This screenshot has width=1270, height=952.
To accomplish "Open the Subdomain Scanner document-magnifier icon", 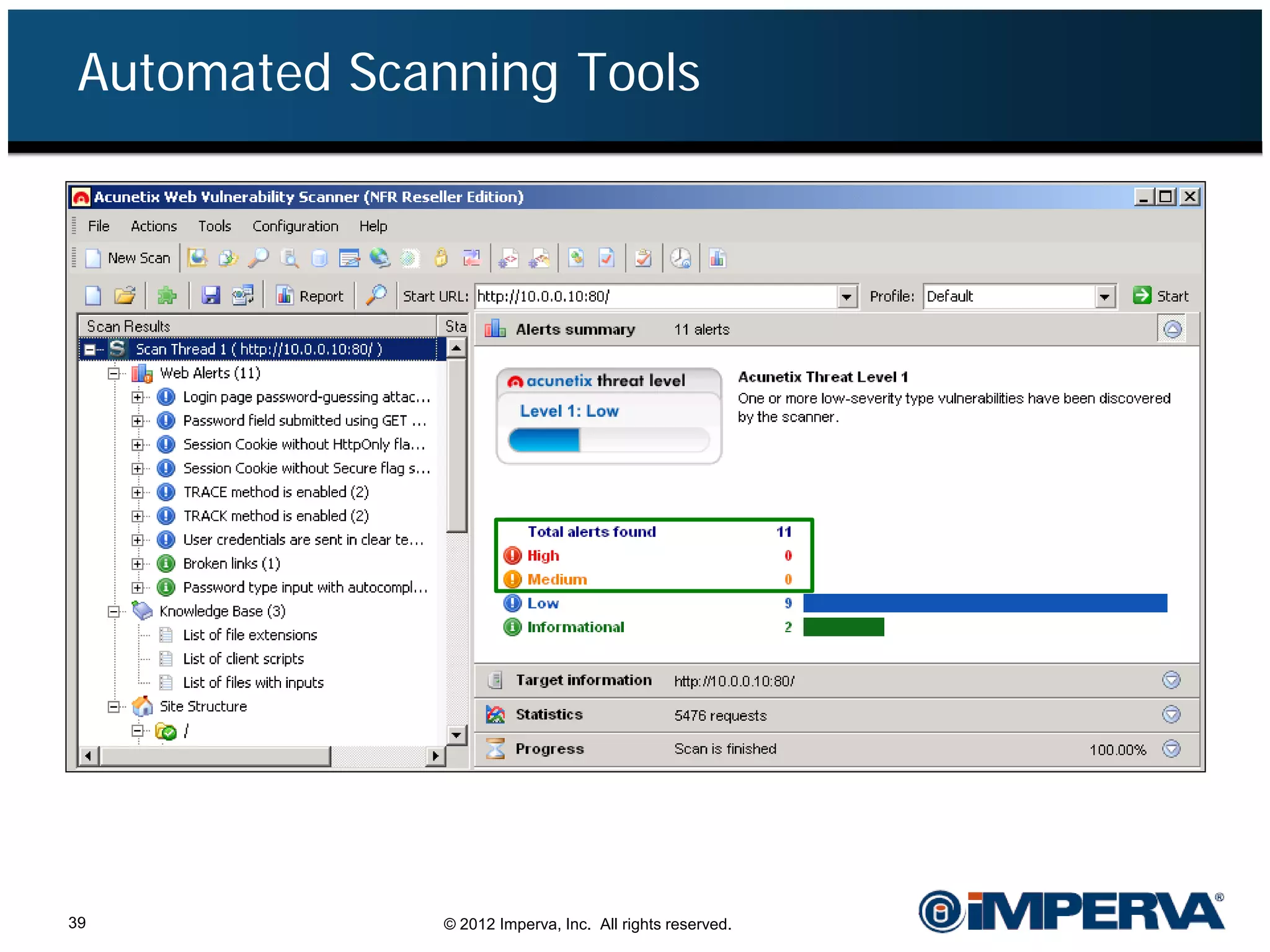I will [289, 258].
